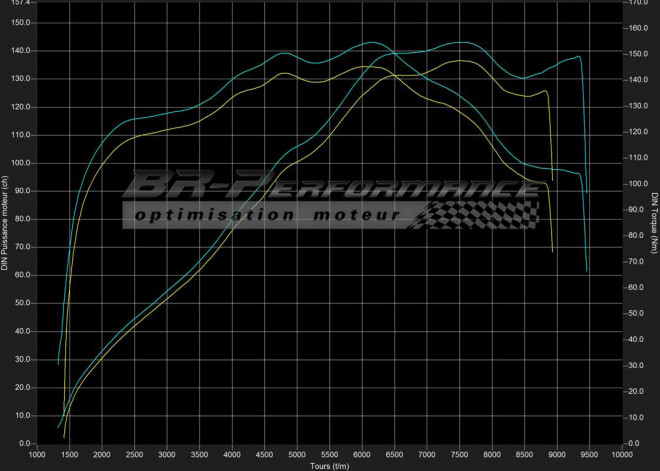Click the 100.0 label on right torque axis
This screenshot has width=660, height=471.
click(635, 184)
